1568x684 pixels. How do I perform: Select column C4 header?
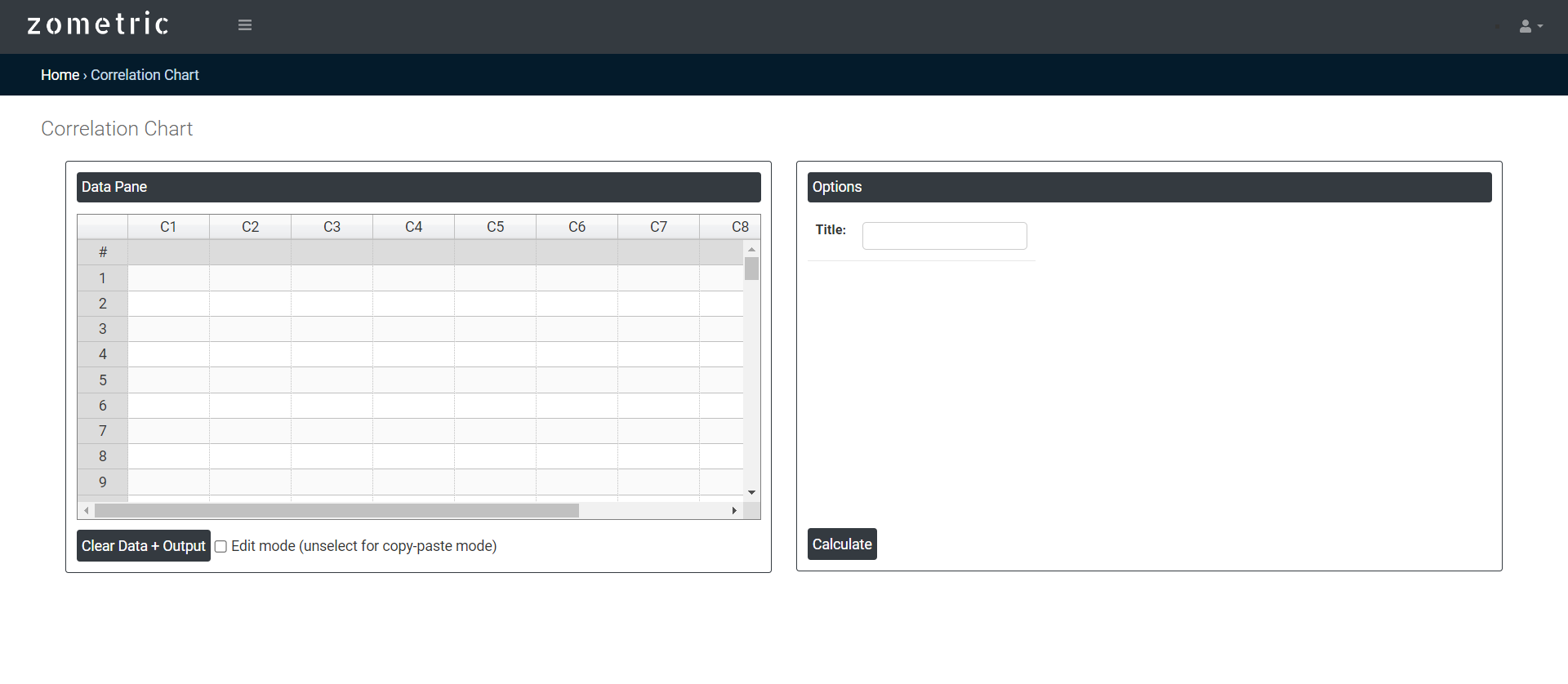pyautogui.click(x=413, y=227)
